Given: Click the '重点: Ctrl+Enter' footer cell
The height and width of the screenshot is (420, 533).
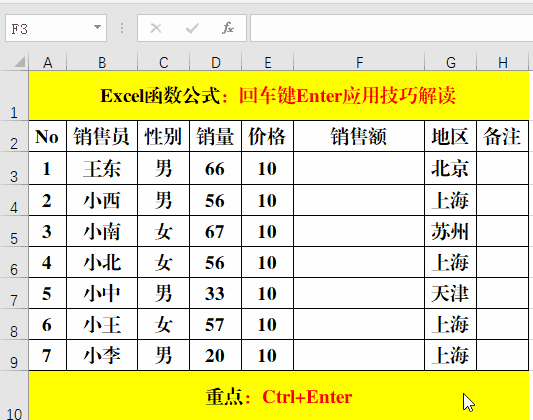Looking at the screenshot, I should (279, 396).
